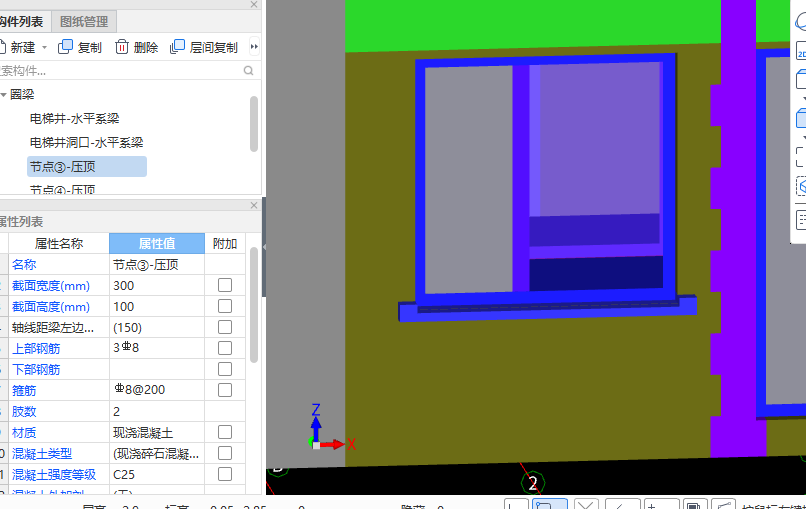Click the axis distance value (150)
The width and height of the screenshot is (806, 509).
(157, 328)
